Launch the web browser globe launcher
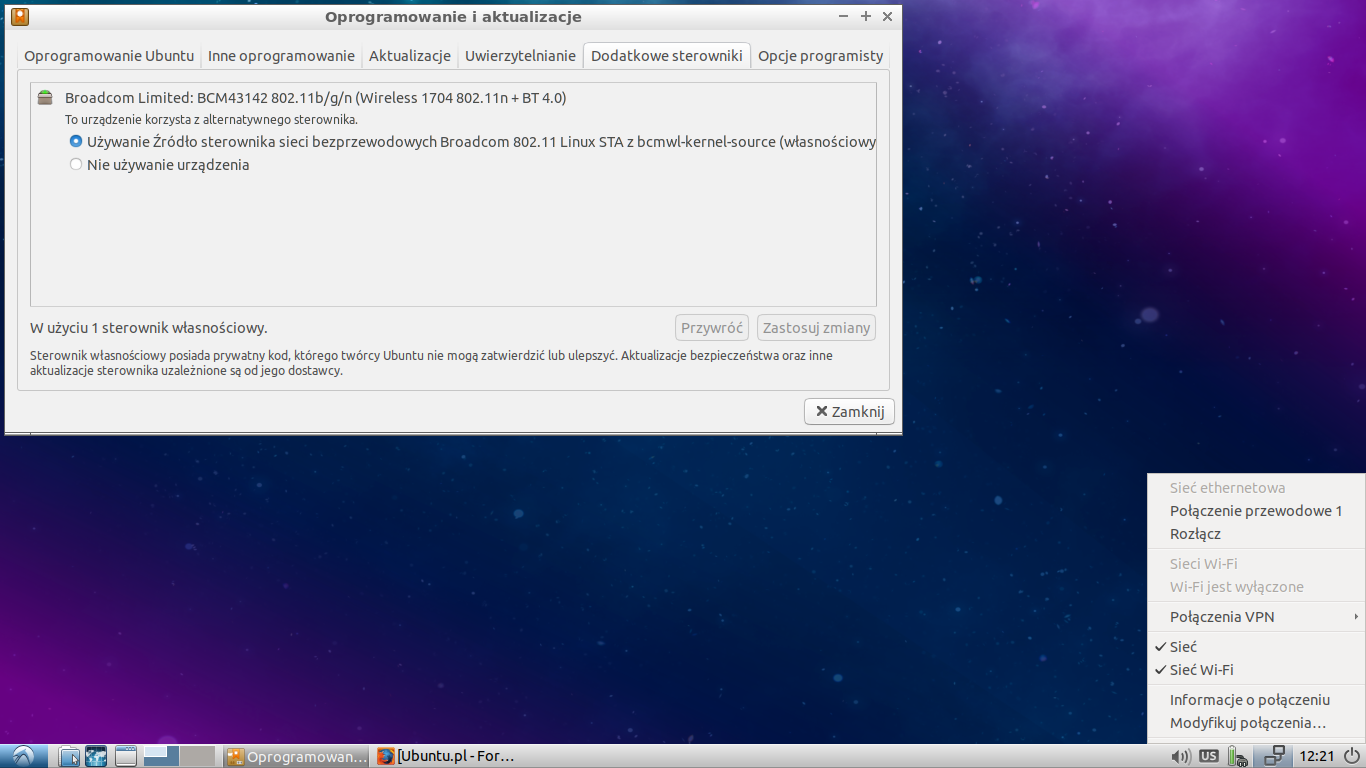 (x=96, y=756)
